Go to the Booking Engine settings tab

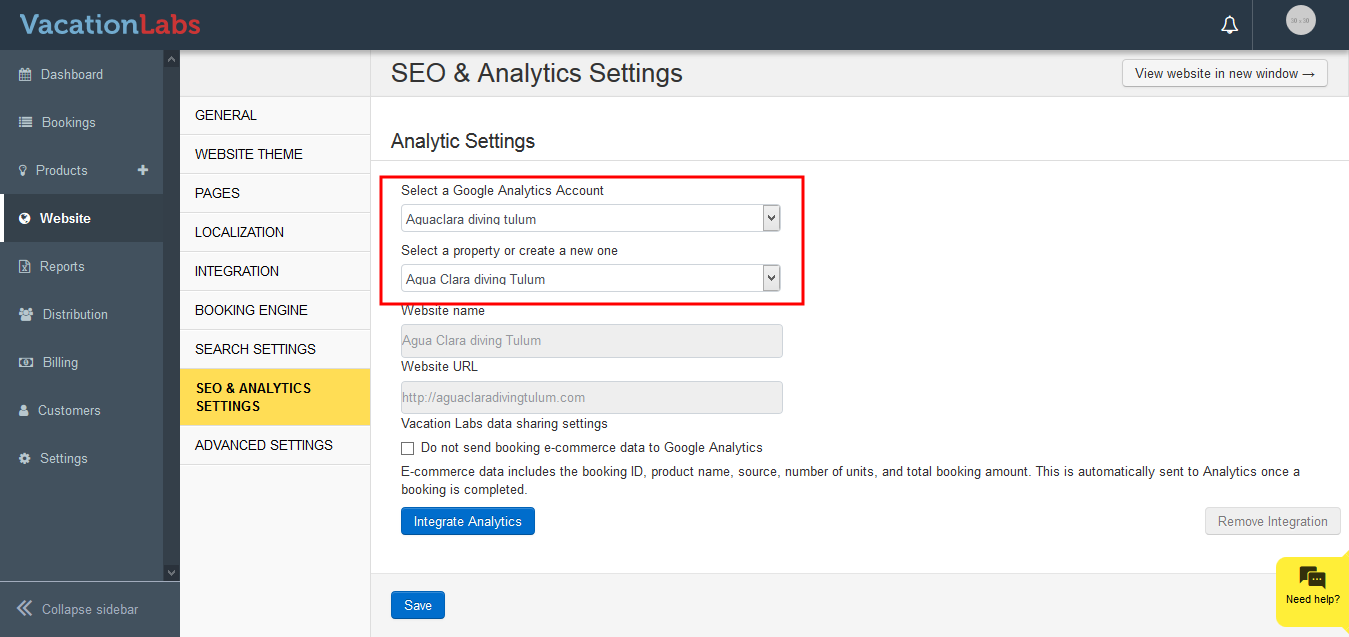pos(251,310)
